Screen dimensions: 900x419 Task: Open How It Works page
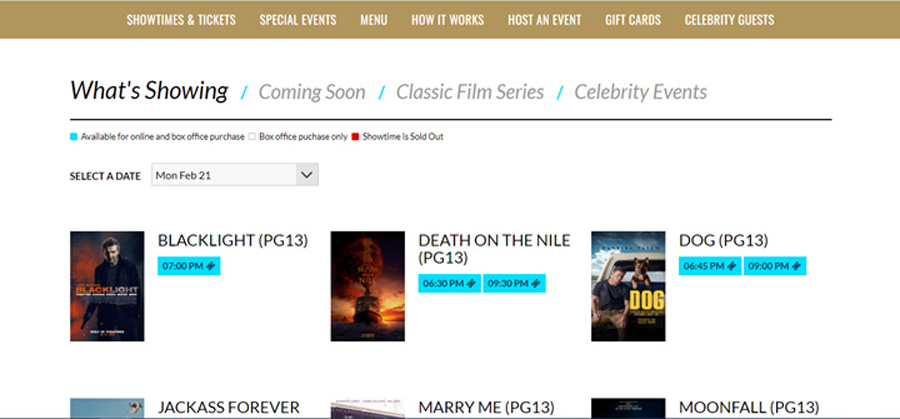tap(448, 20)
